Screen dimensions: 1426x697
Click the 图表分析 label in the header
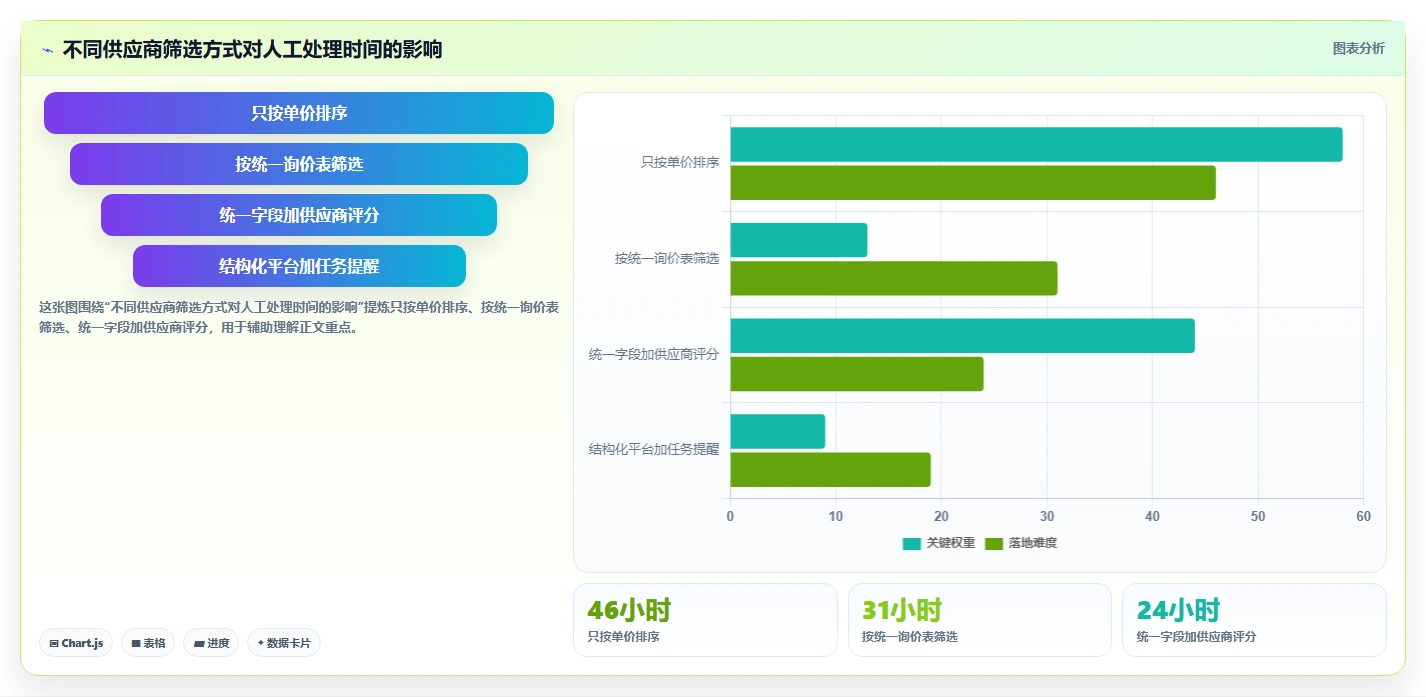click(1358, 48)
